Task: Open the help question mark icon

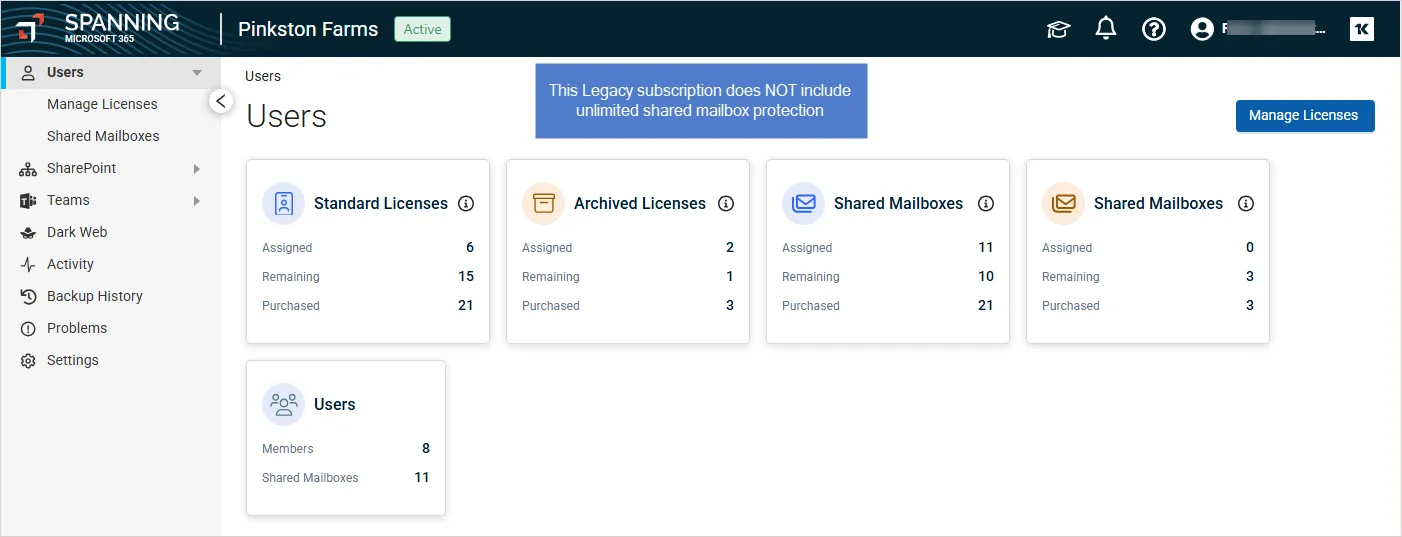Action: (x=1154, y=29)
